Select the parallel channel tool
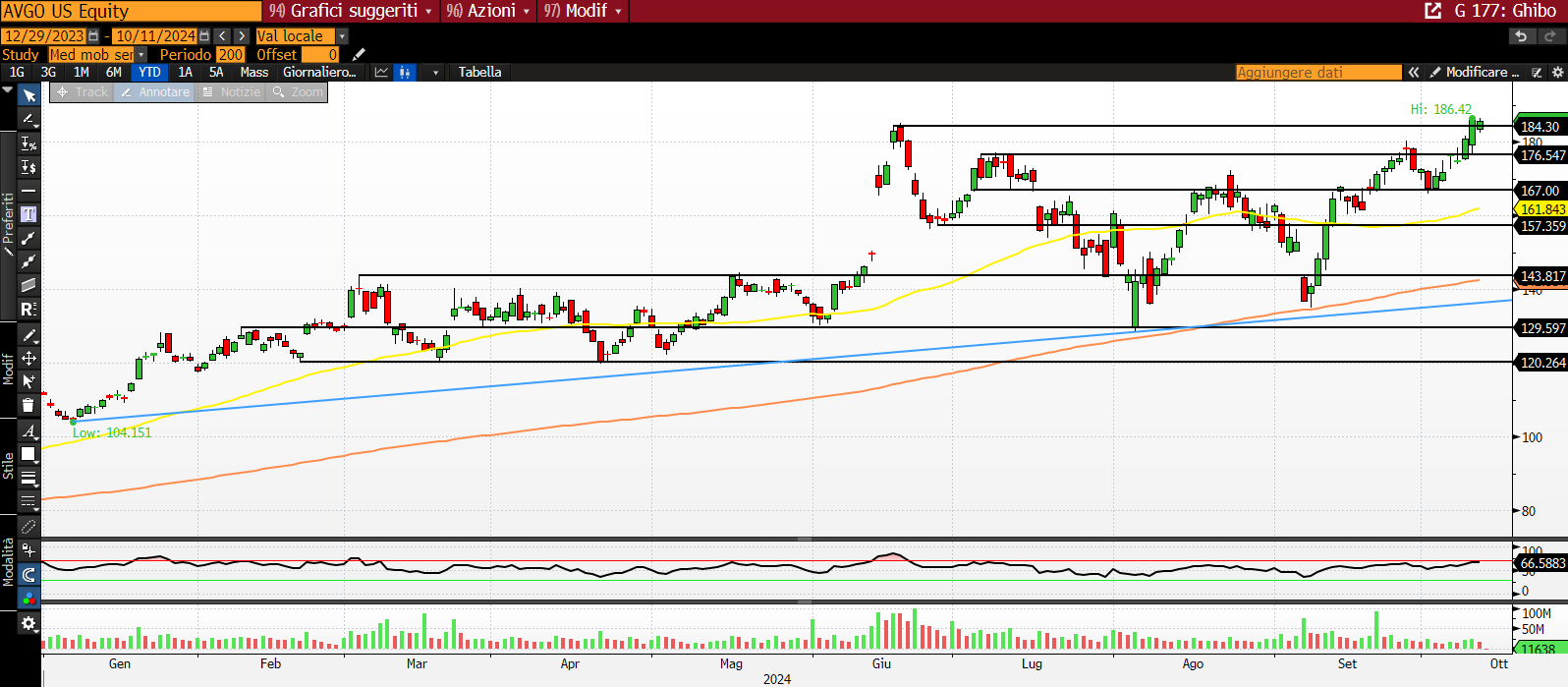The image size is (1568, 687). point(28,285)
